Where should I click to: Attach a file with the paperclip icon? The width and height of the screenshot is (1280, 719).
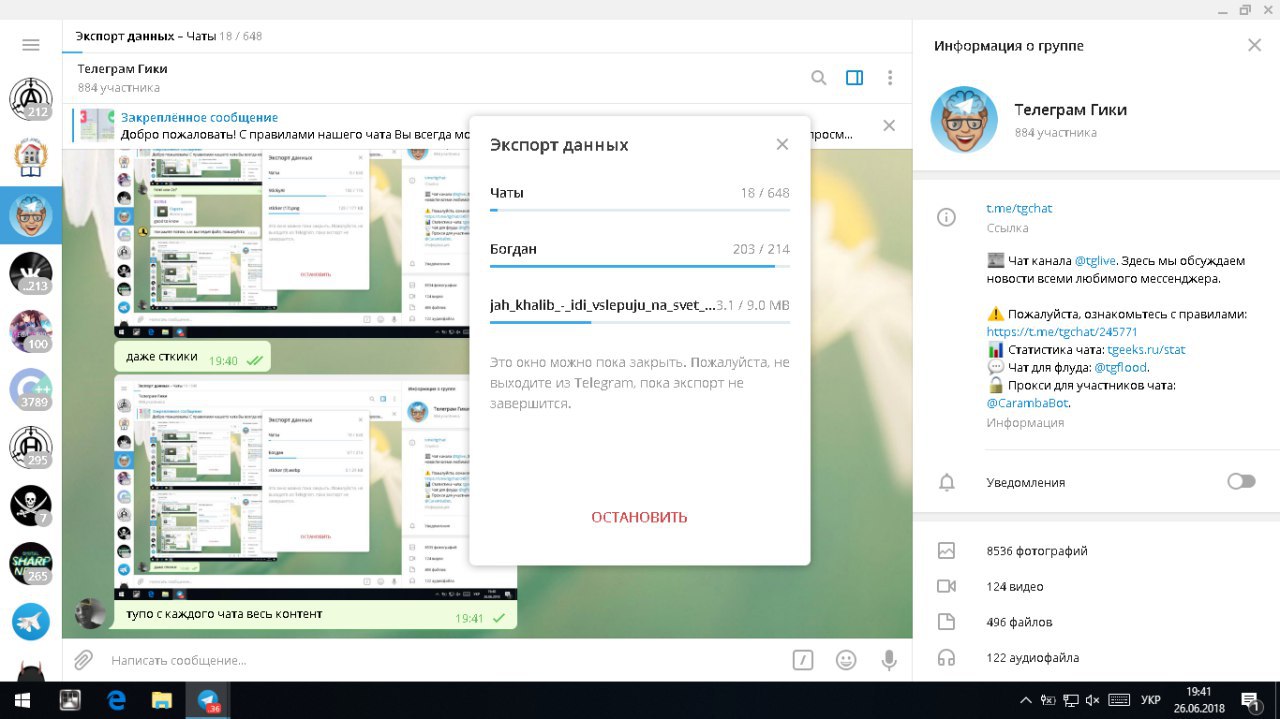click(x=83, y=660)
